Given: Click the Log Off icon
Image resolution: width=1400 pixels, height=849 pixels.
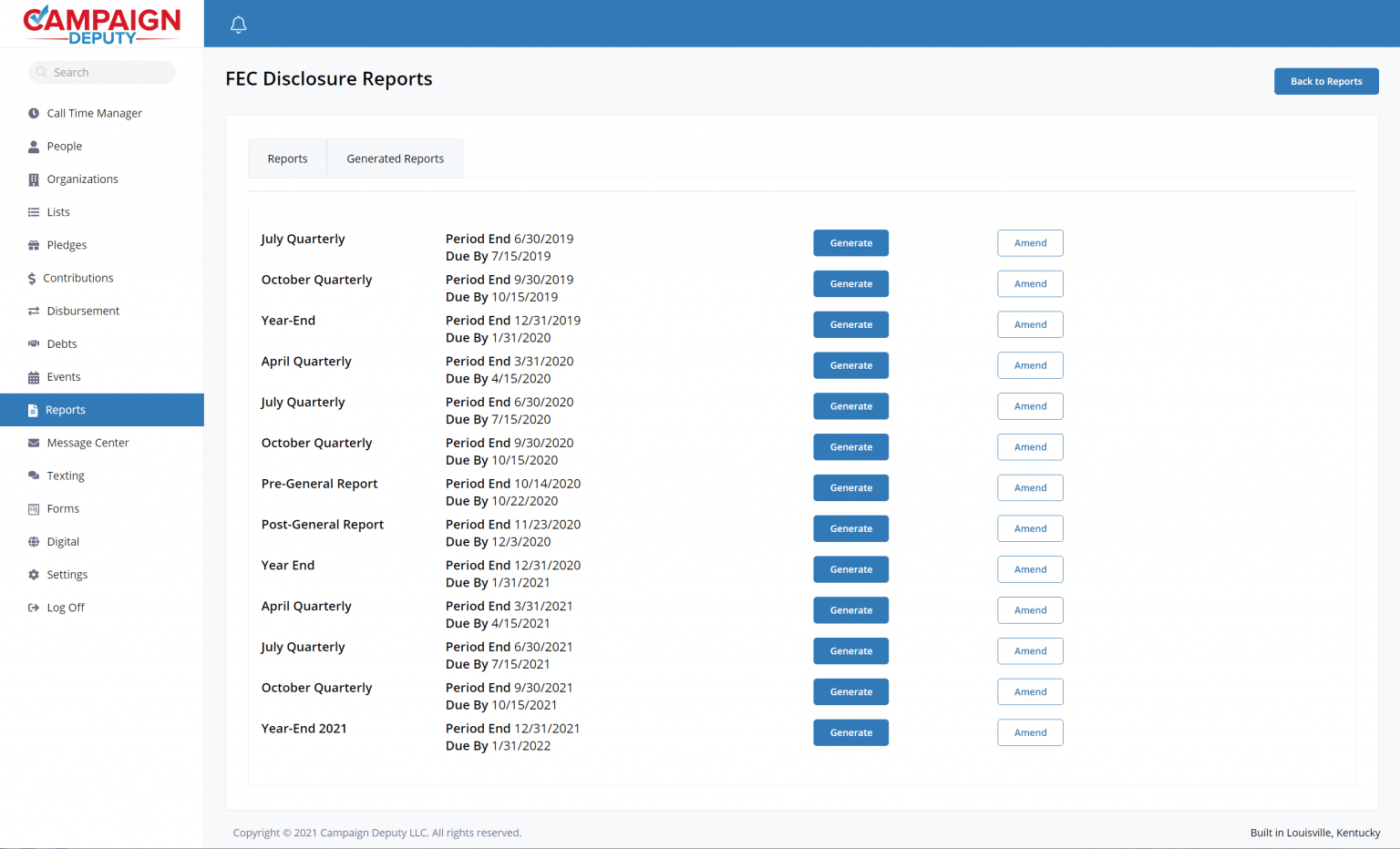Looking at the screenshot, I should point(34,608).
